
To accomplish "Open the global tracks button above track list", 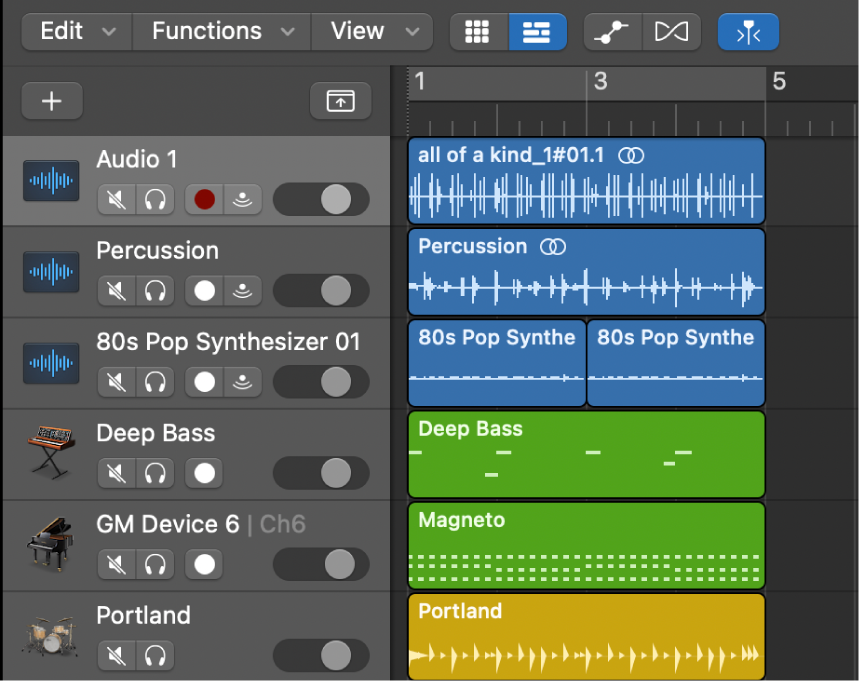I will click(340, 101).
